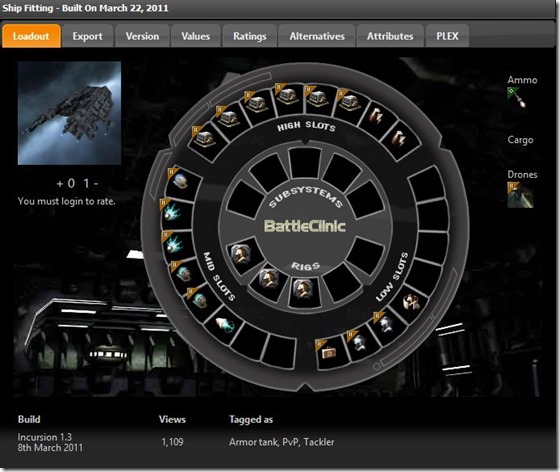The image size is (560, 472).
Task: Click the 'You must login to rate.' message
Action: (x=66, y=201)
